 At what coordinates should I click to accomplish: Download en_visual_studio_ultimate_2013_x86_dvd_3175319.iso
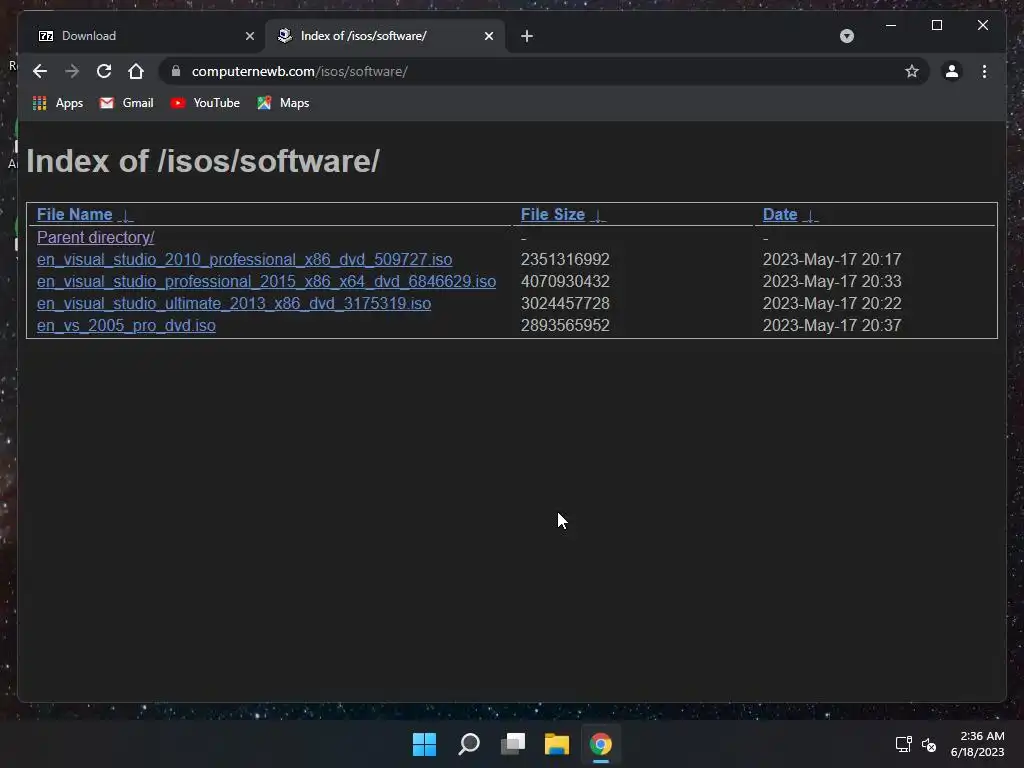click(234, 304)
